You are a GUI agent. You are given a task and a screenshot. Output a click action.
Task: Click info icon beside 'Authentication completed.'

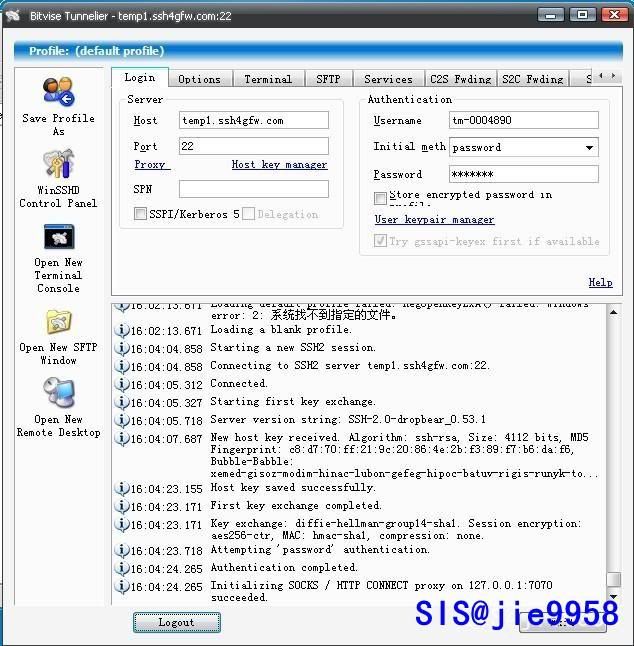tap(122, 568)
